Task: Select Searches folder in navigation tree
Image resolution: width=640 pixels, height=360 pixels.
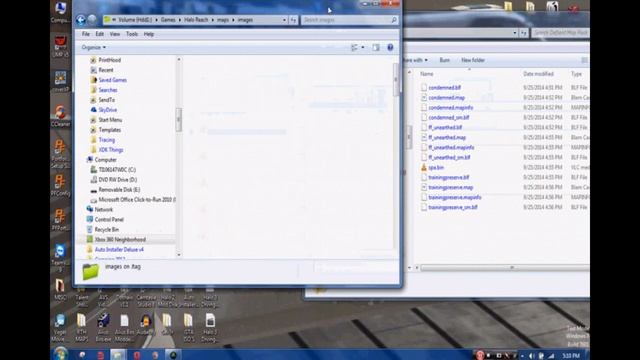Action: (108, 90)
